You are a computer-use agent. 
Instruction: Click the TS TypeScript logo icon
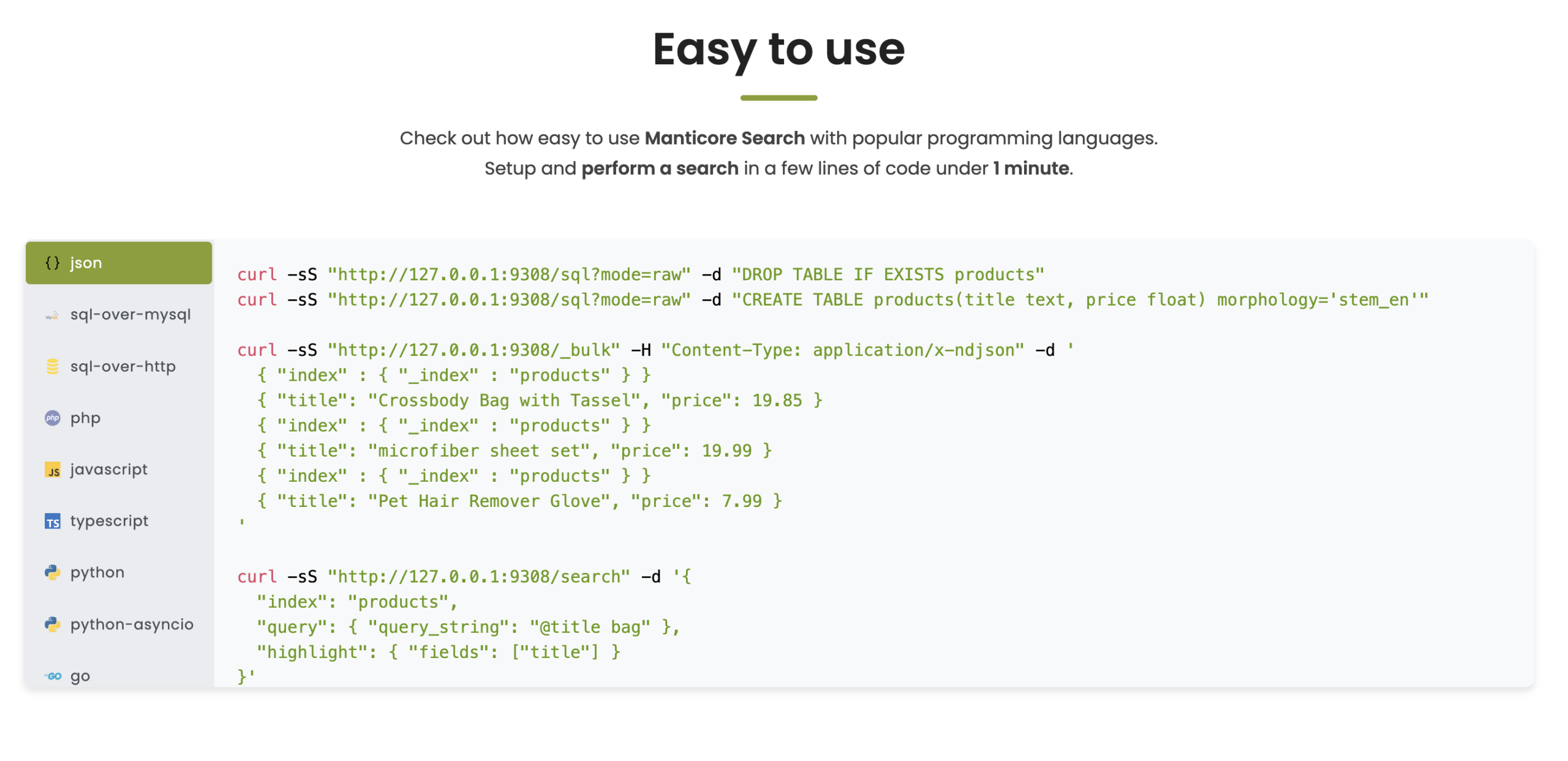coord(52,522)
